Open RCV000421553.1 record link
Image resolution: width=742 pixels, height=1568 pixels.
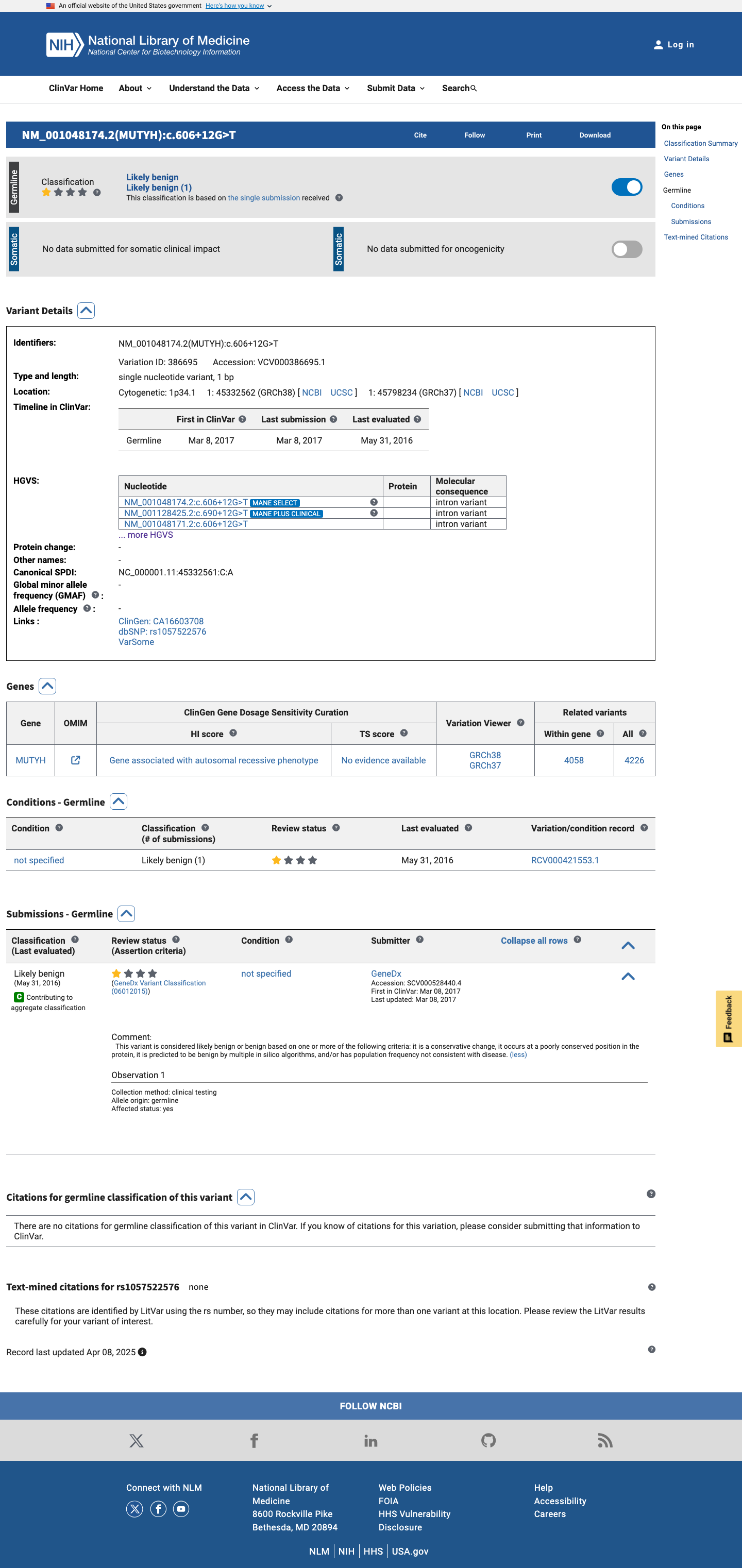coord(565,860)
